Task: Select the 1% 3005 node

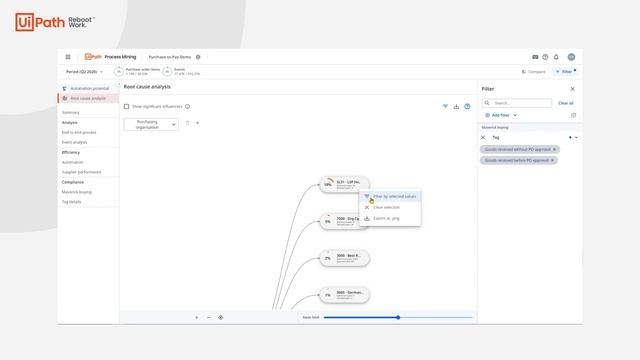Action: (x=344, y=295)
